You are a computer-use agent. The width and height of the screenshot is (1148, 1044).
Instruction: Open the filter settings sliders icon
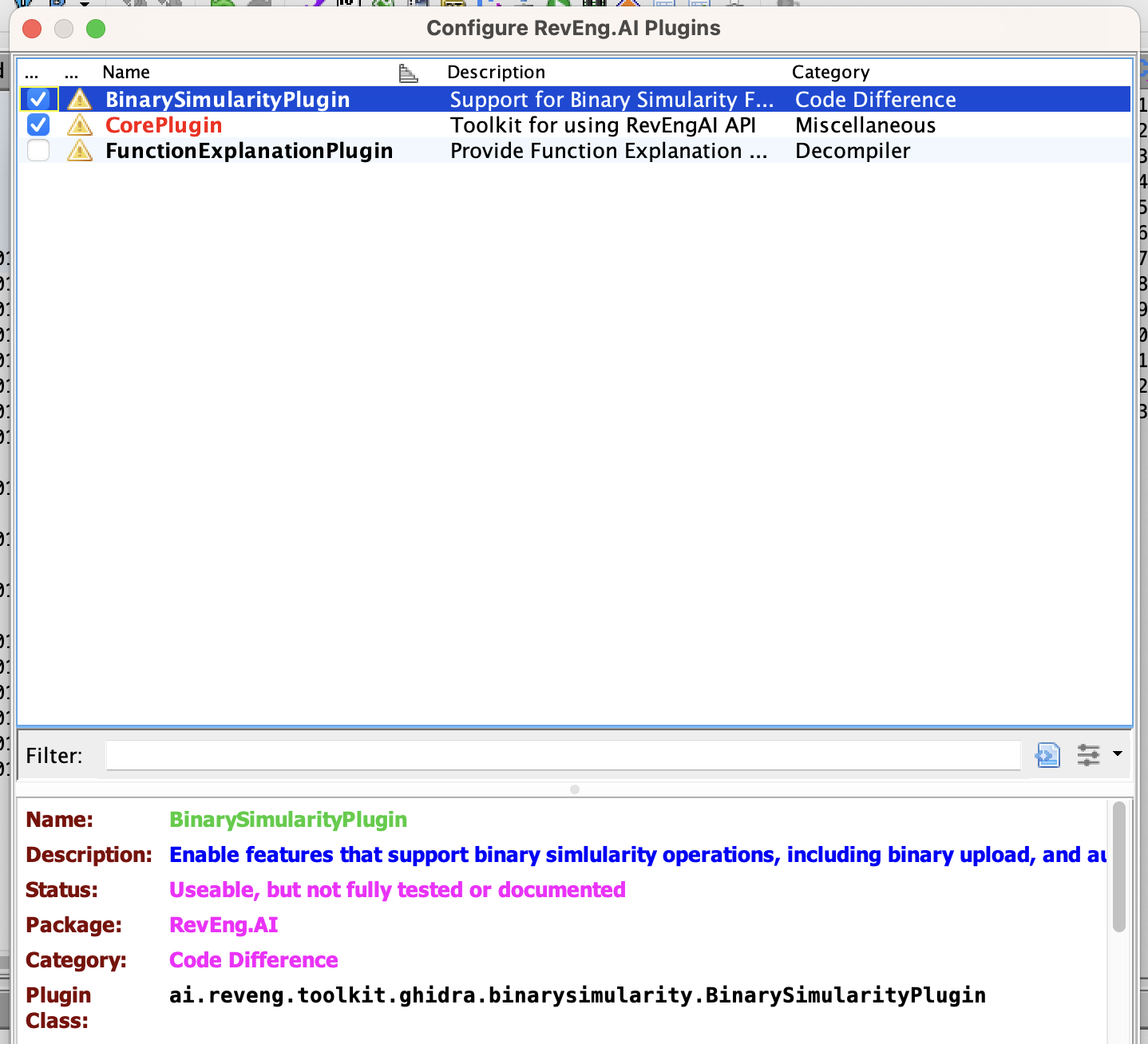pos(1088,754)
